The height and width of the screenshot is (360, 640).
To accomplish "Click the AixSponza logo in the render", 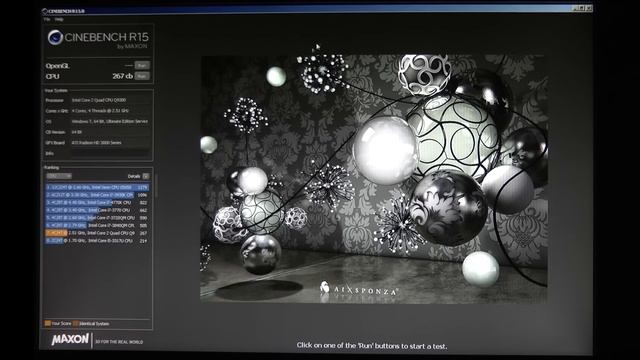I will tap(359, 289).
